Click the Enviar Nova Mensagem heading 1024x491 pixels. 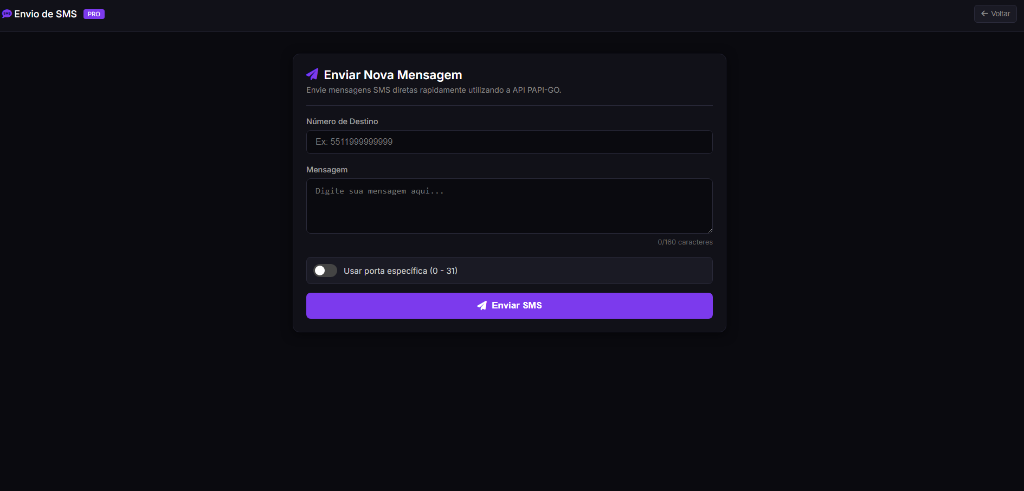coord(393,74)
